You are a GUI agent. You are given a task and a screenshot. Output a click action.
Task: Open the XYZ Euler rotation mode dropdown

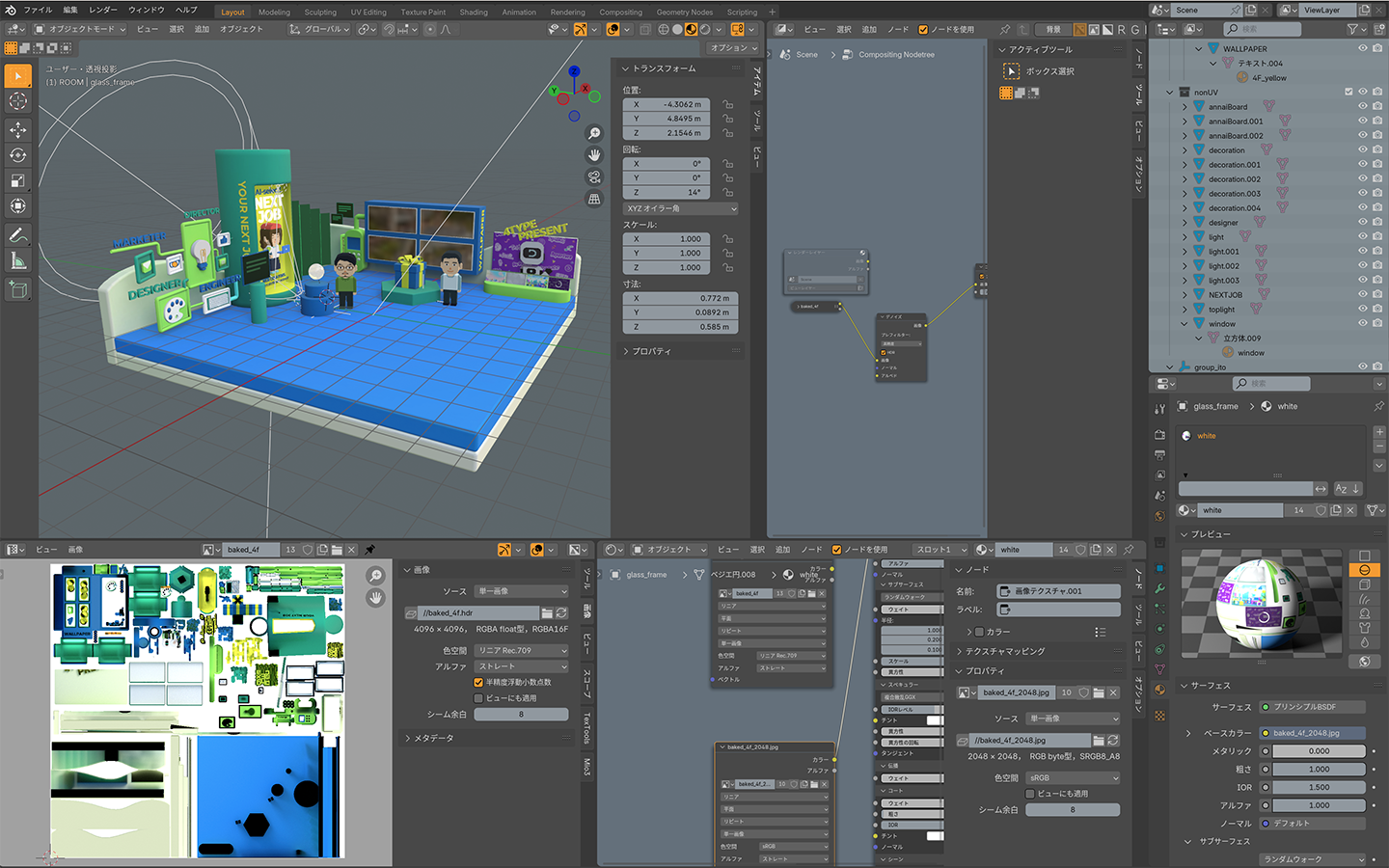point(680,208)
